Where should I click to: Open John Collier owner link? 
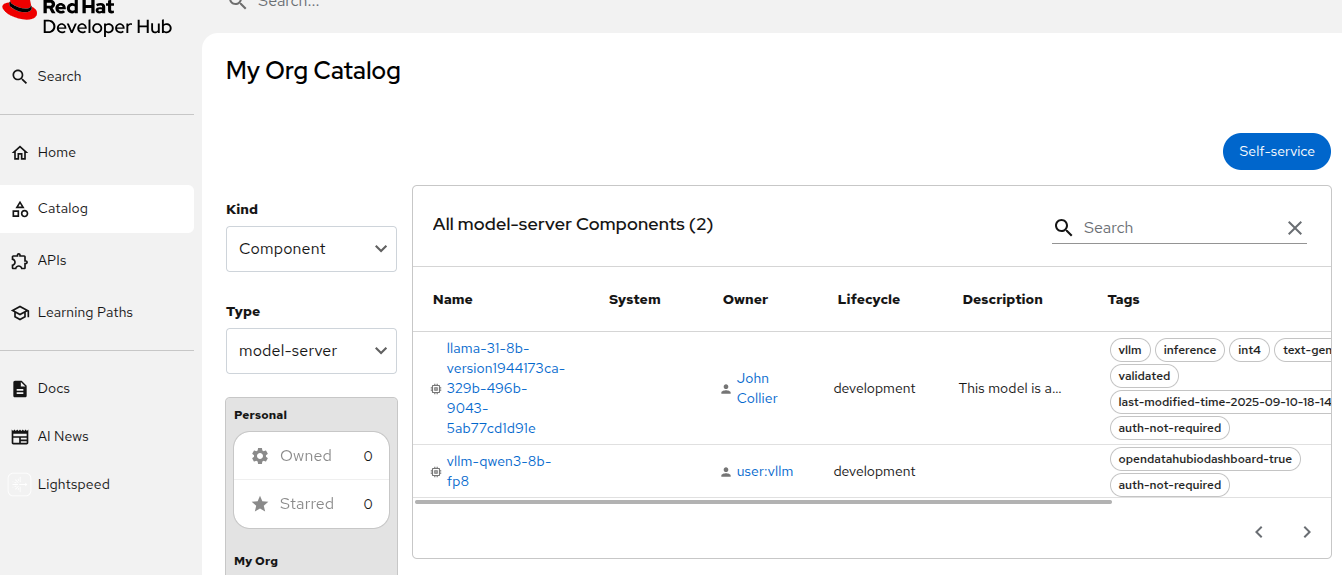(x=756, y=388)
